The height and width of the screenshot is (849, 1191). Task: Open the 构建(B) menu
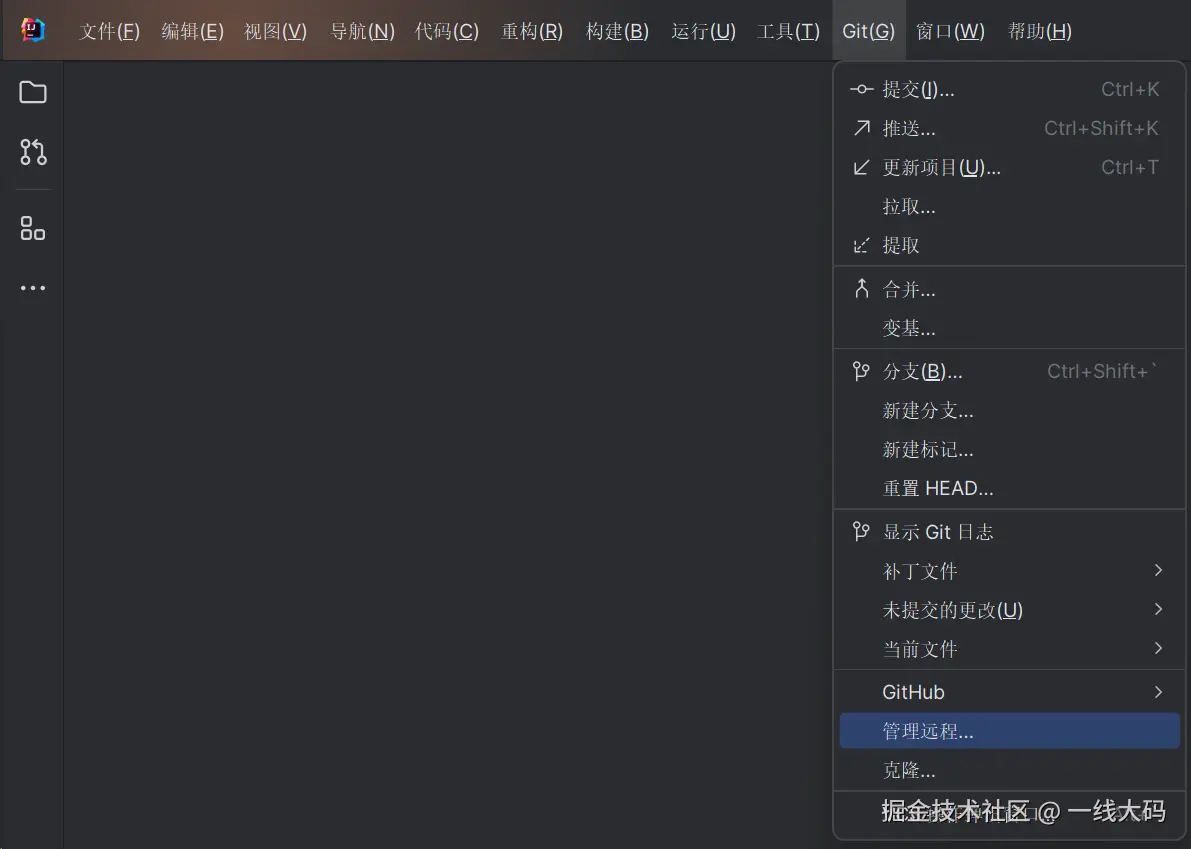(x=617, y=31)
